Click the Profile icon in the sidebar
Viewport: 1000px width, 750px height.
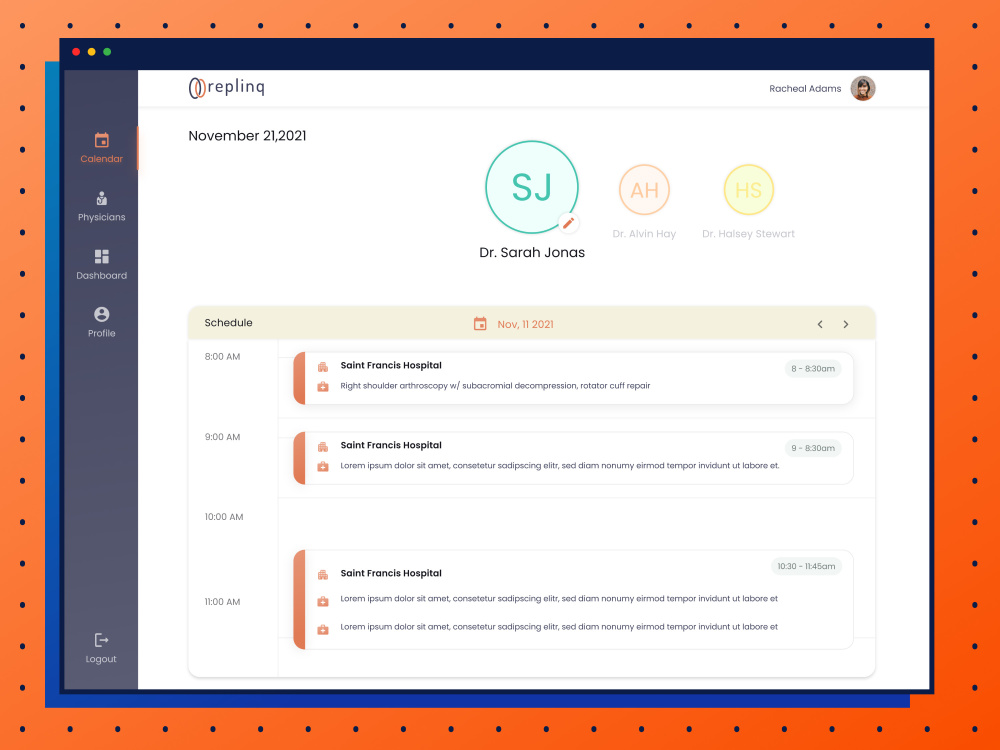101,316
